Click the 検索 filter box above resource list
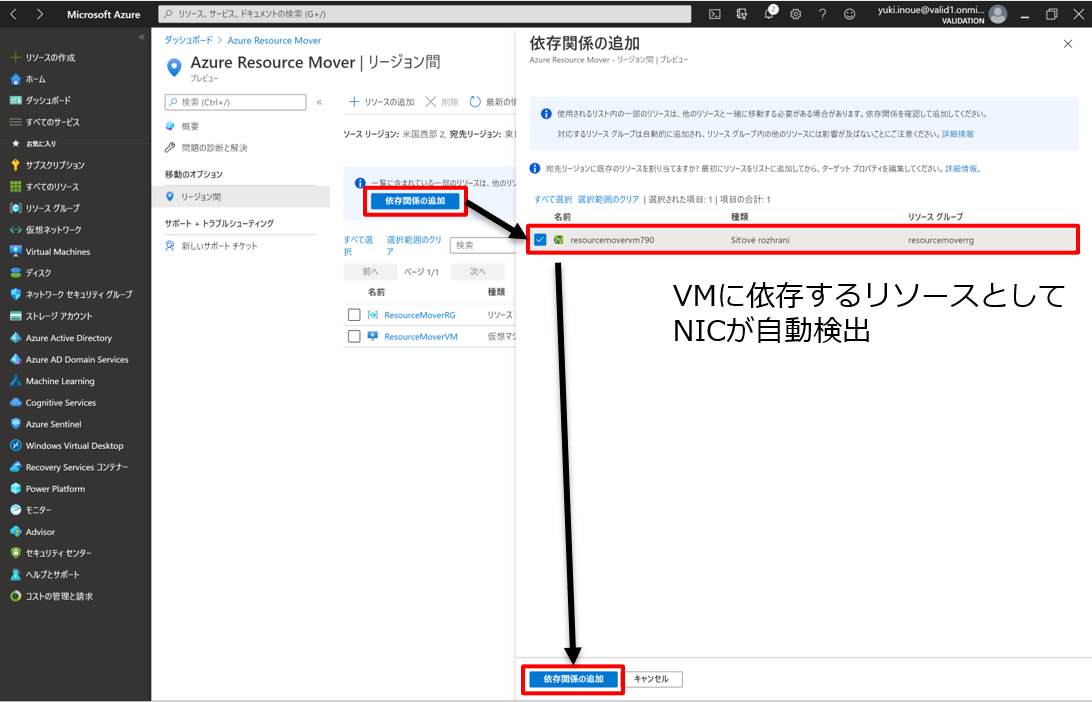This screenshot has width=1092, height=702. click(483, 245)
